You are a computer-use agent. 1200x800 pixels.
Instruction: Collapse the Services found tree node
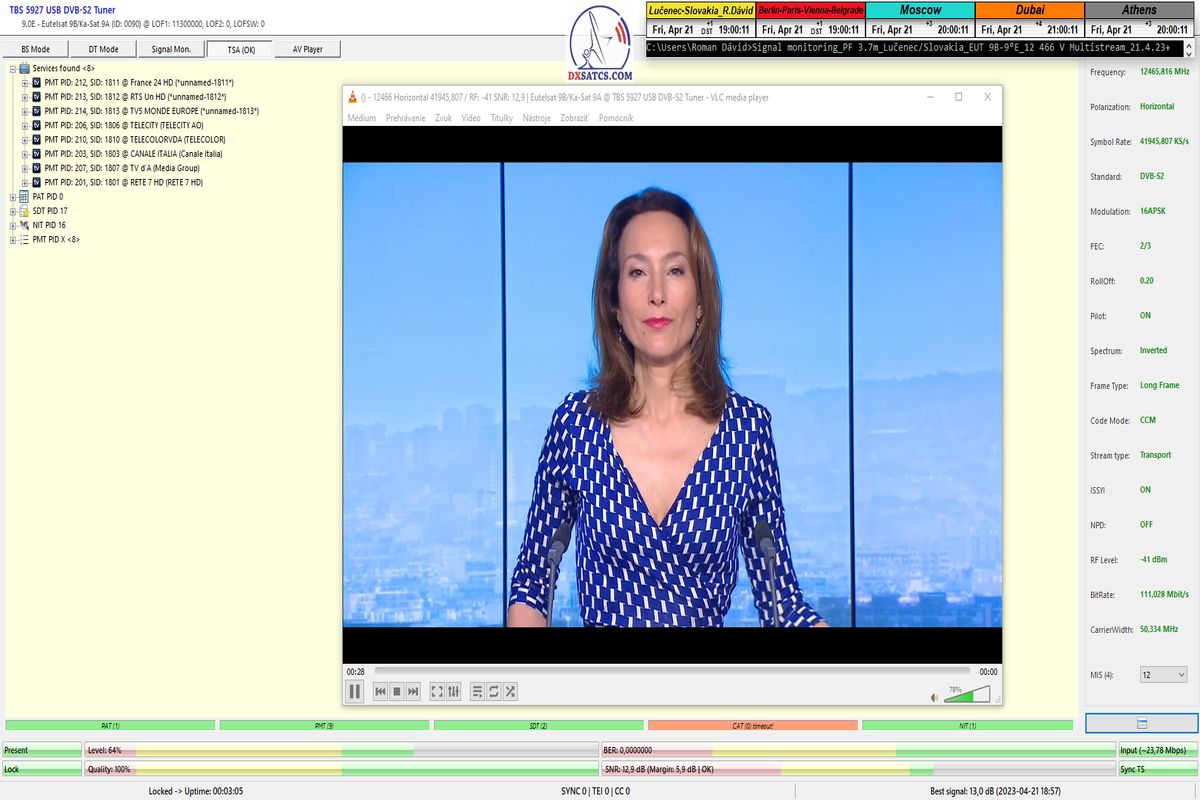pyautogui.click(x=14, y=68)
